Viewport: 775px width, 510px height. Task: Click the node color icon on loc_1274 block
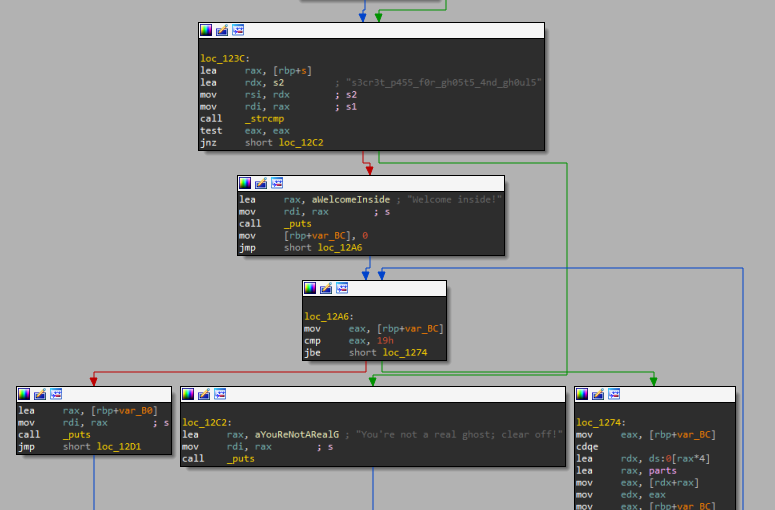tap(582, 394)
